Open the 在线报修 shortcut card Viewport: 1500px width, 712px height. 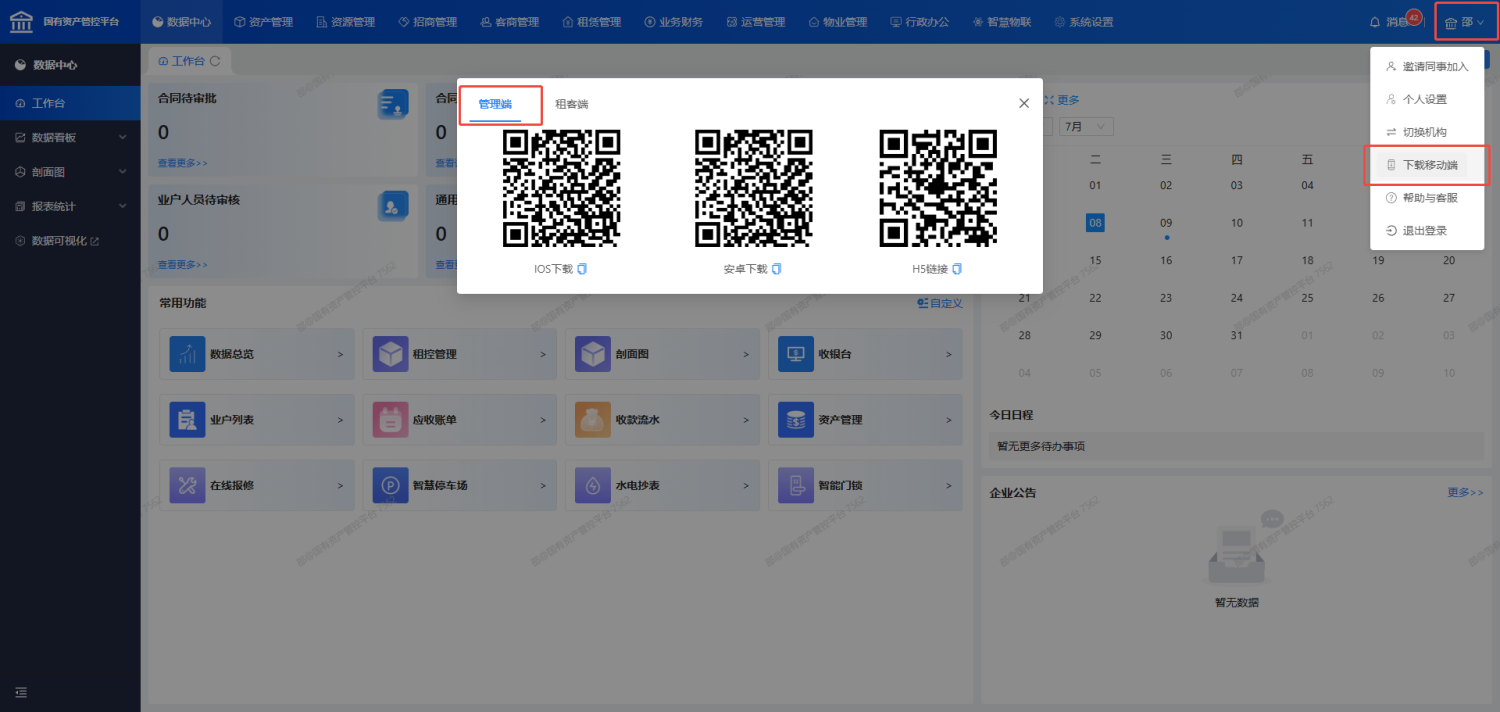point(257,485)
